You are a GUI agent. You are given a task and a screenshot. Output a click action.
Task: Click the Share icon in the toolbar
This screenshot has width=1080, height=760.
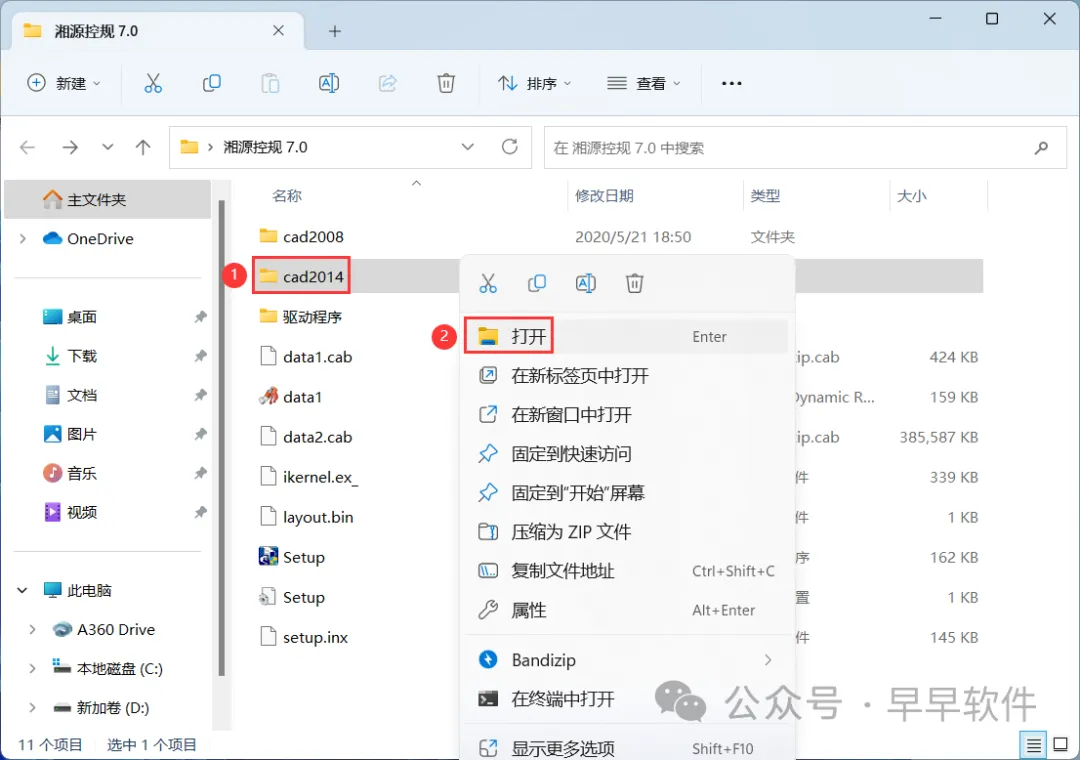tap(388, 83)
